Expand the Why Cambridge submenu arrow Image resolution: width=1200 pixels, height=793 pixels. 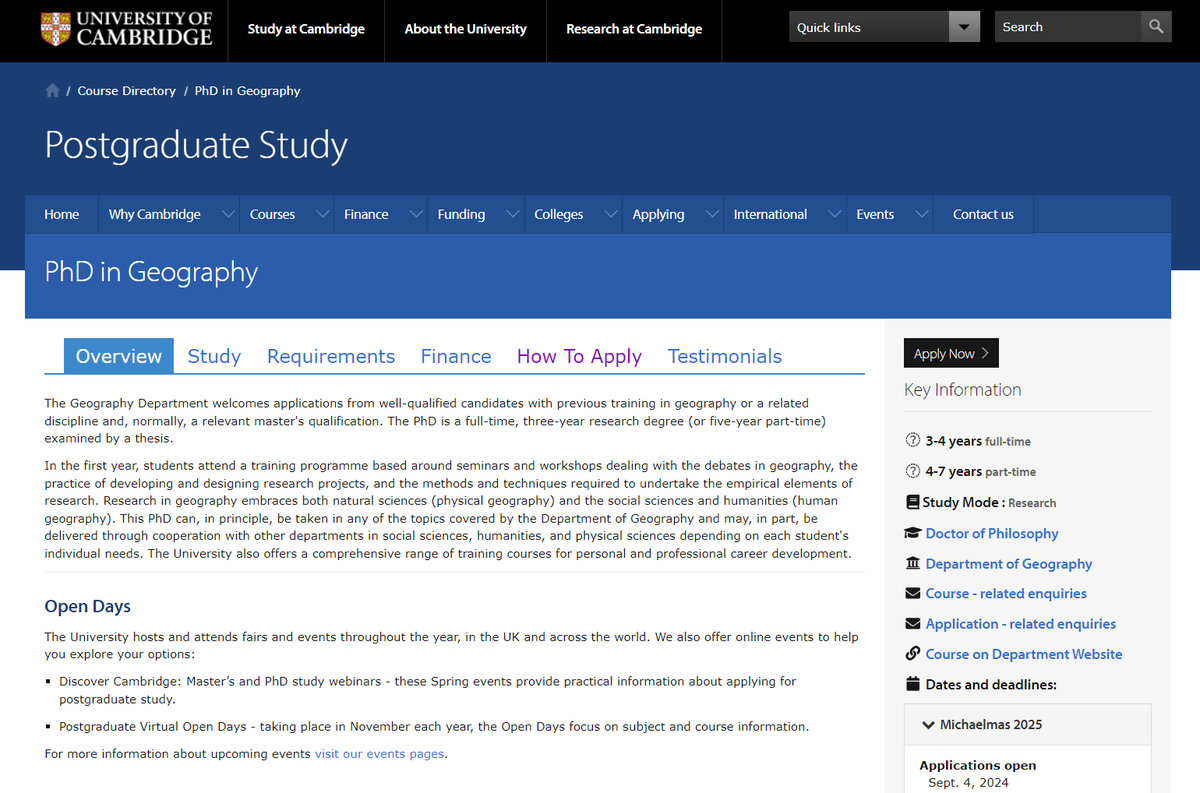pos(229,214)
